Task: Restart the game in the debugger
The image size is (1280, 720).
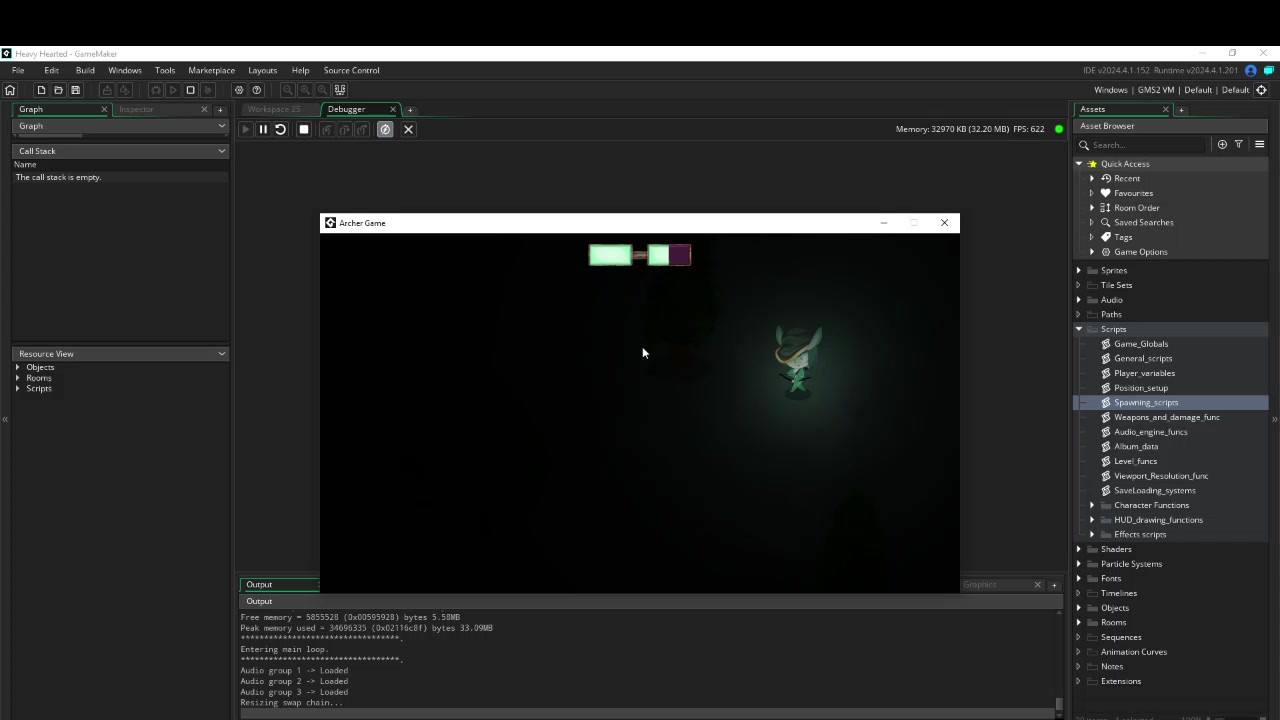Action: click(280, 129)
